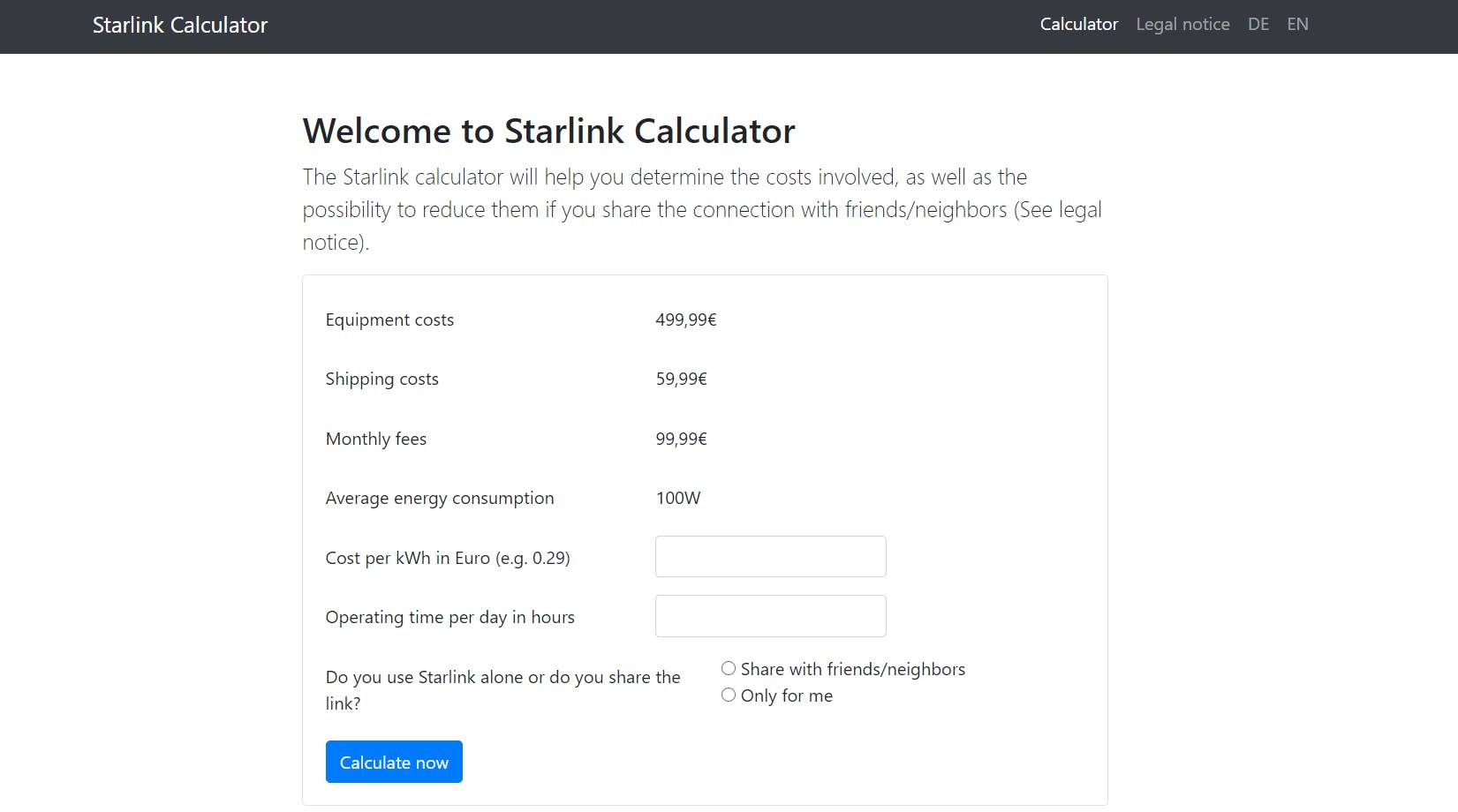This screenshot has width=1458, height=812.
Task: Click the question about sharing the link
Action: pos(502,690)
